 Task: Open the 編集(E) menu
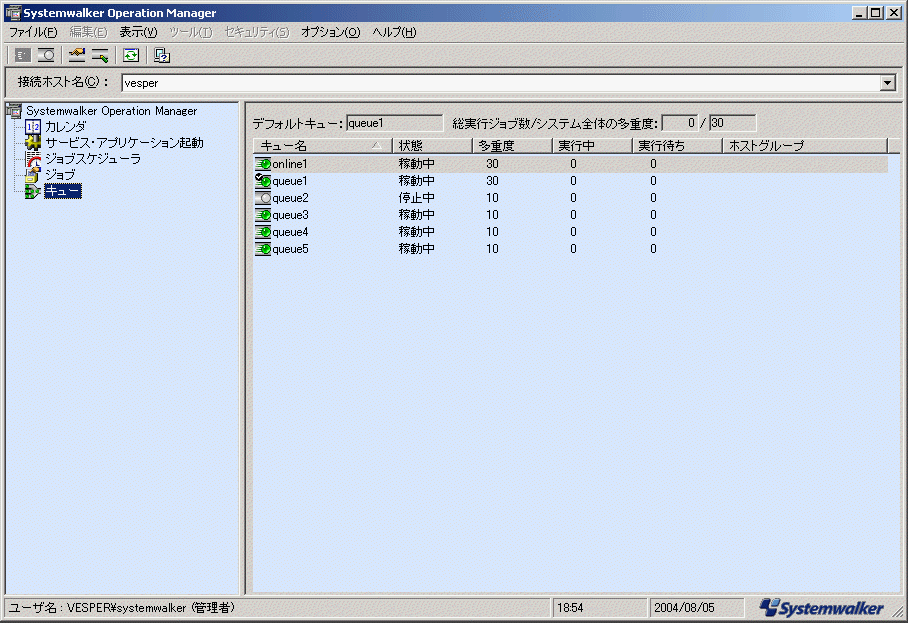[88, 32]
